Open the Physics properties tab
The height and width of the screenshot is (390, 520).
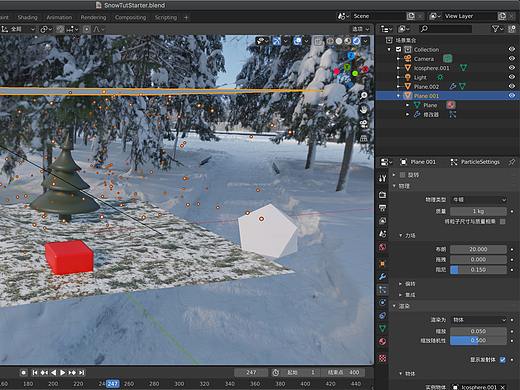382,302
